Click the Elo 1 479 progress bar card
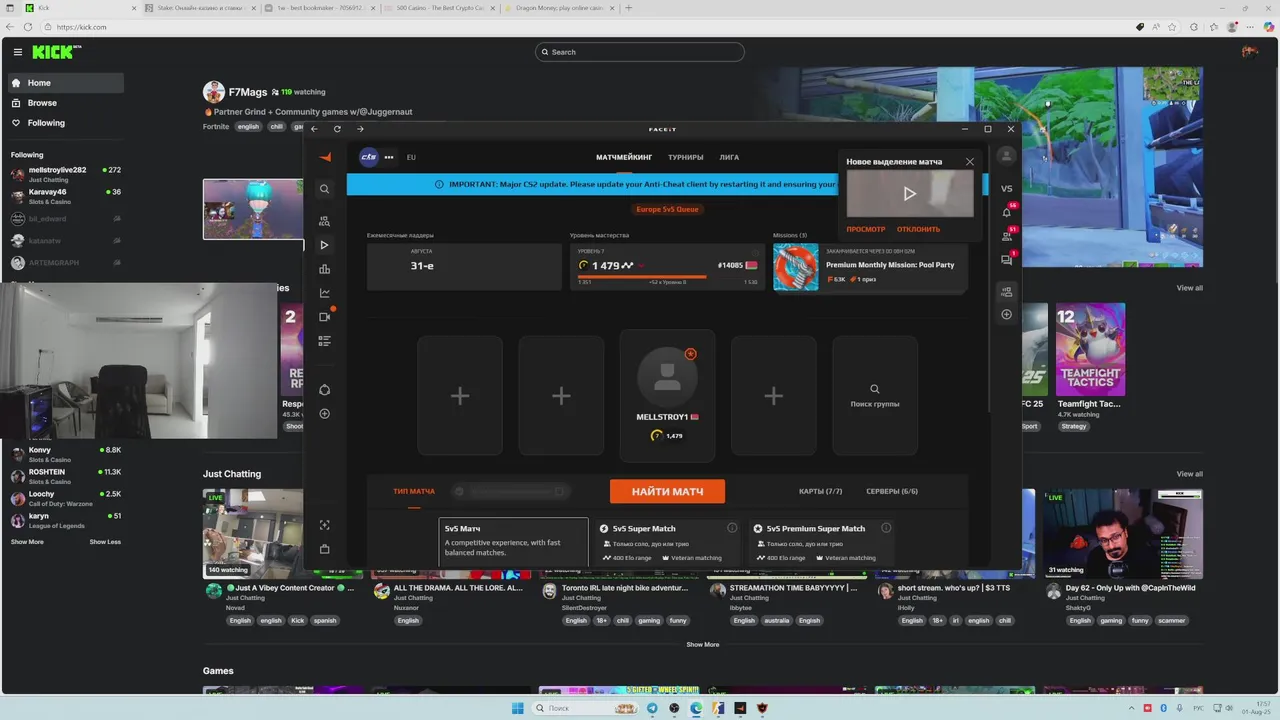The height and width of the screenshot is (720, 1280). point(667,267)
